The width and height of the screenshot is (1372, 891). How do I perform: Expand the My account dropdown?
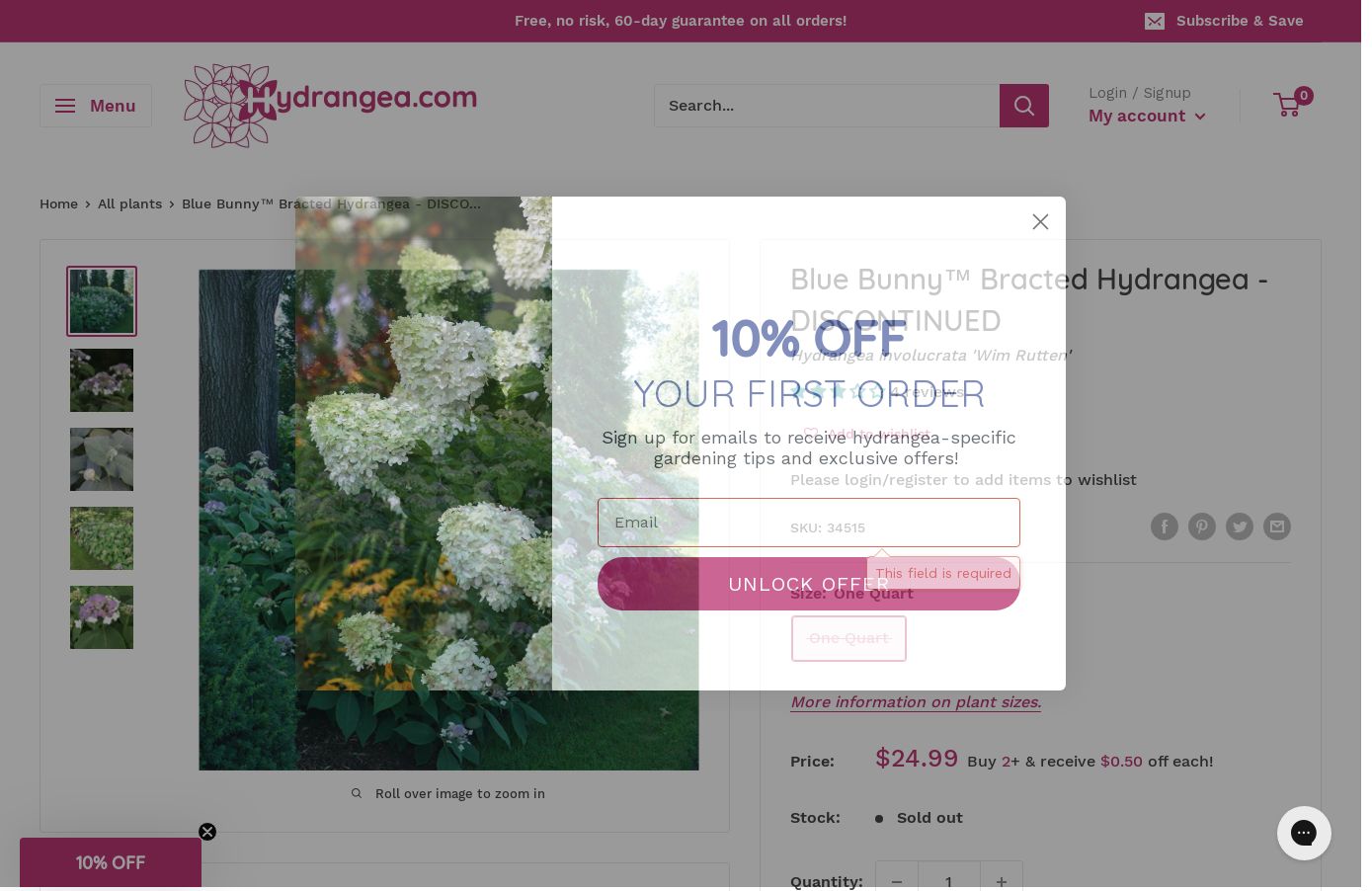click(x=1147, y=116)
